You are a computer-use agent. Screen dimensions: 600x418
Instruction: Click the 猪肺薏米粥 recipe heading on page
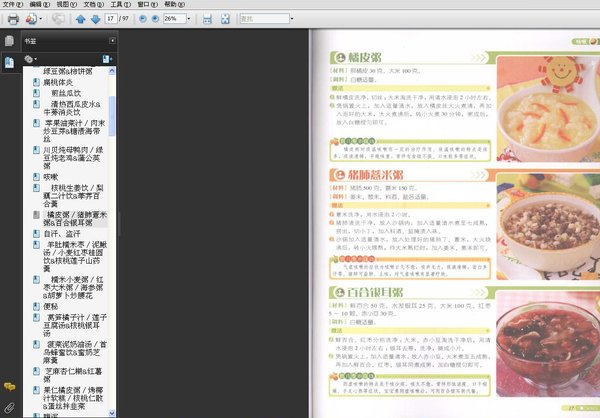(375, 175)
